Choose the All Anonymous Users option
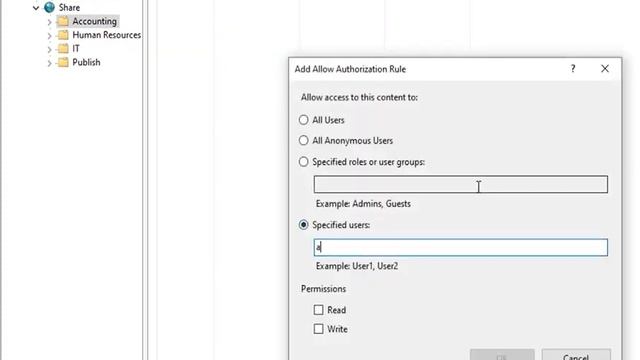Screen dimensions: 640x360 [x=303, y=140]
